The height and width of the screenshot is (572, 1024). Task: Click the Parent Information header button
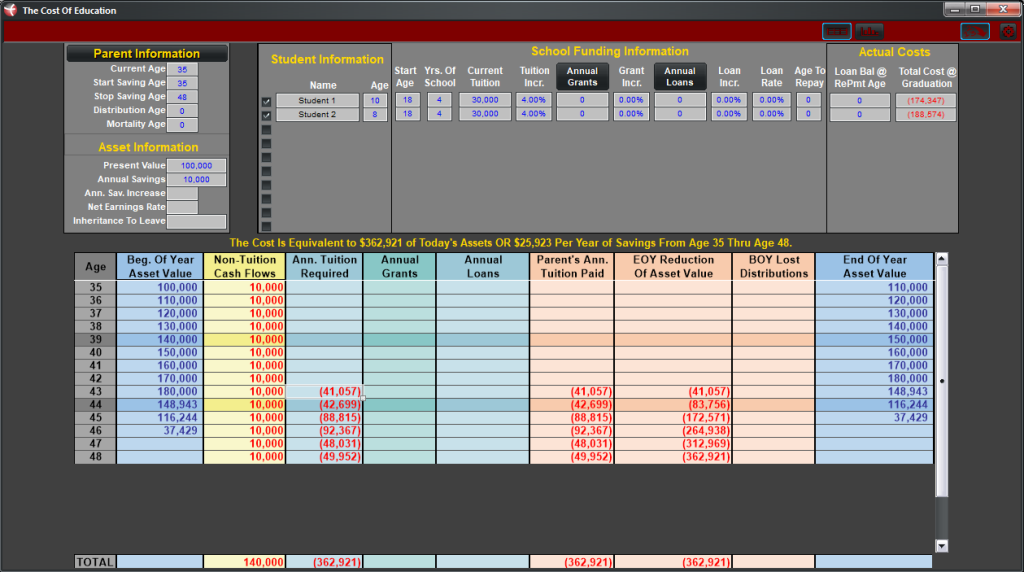(147, 54)
